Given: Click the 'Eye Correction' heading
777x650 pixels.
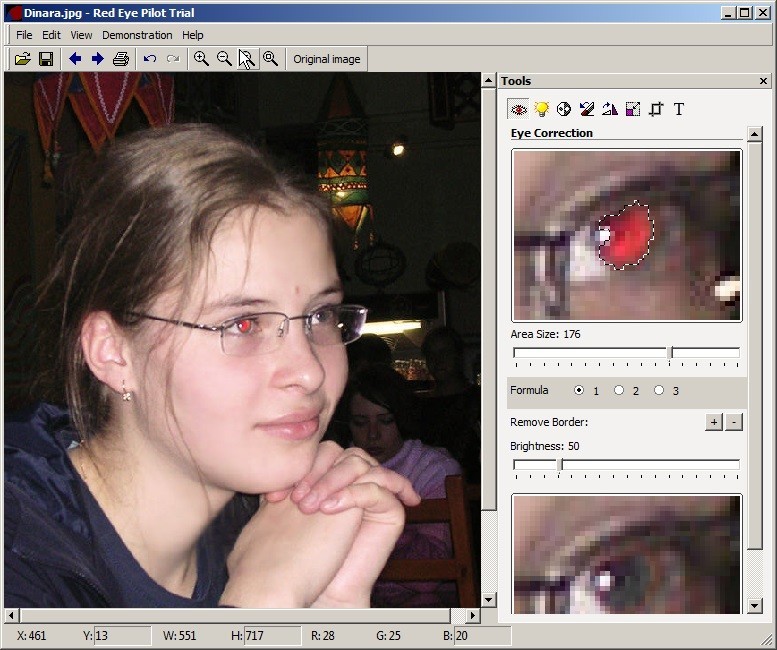Looking at the screenshot, I should (552, 133).
